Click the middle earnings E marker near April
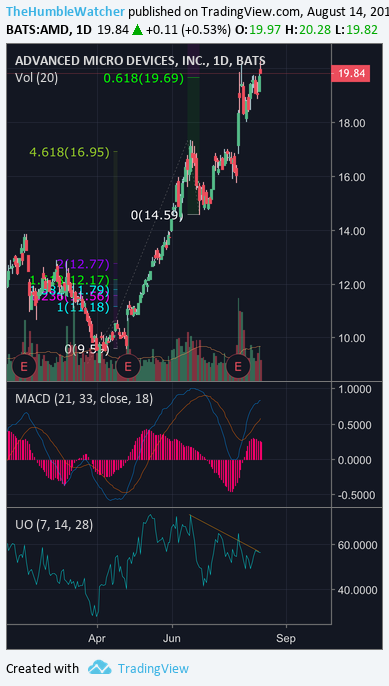389x686 pixels. [x=128, y=366]
